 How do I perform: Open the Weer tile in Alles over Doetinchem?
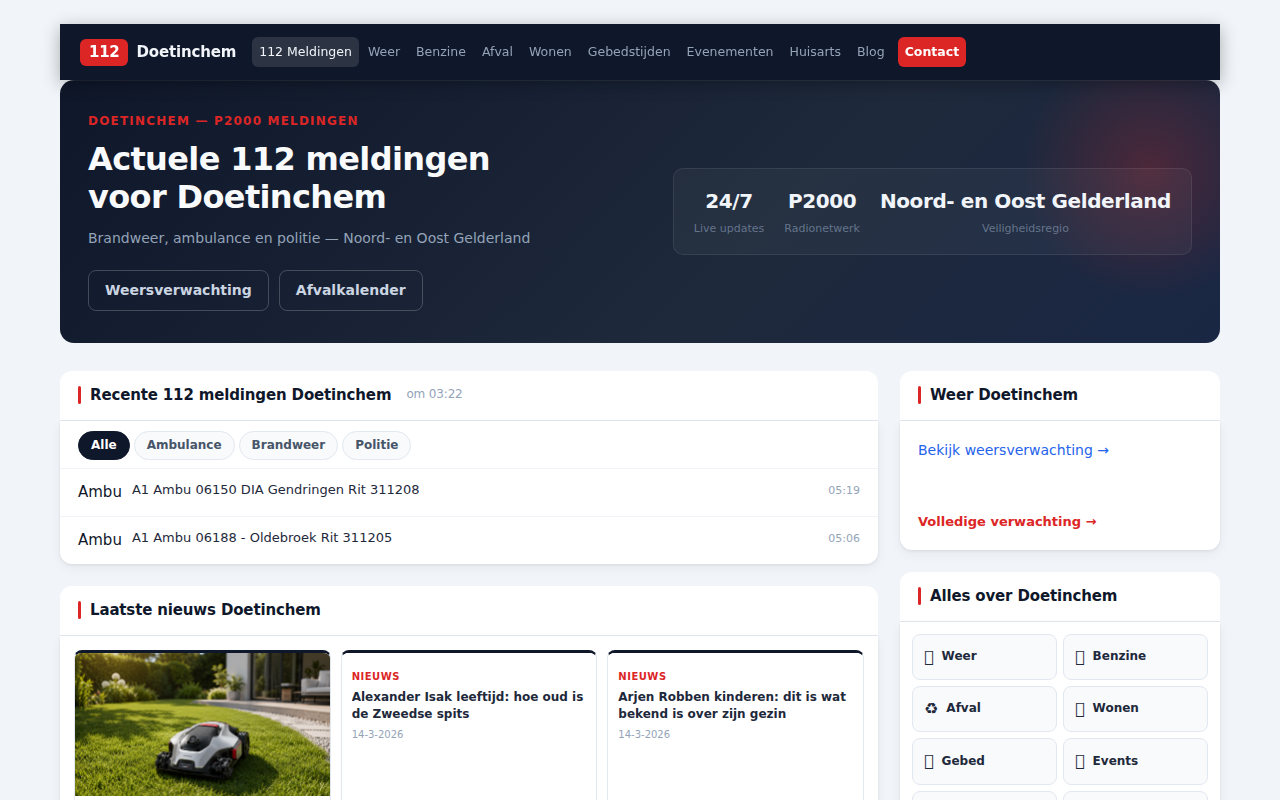point(984,656)
